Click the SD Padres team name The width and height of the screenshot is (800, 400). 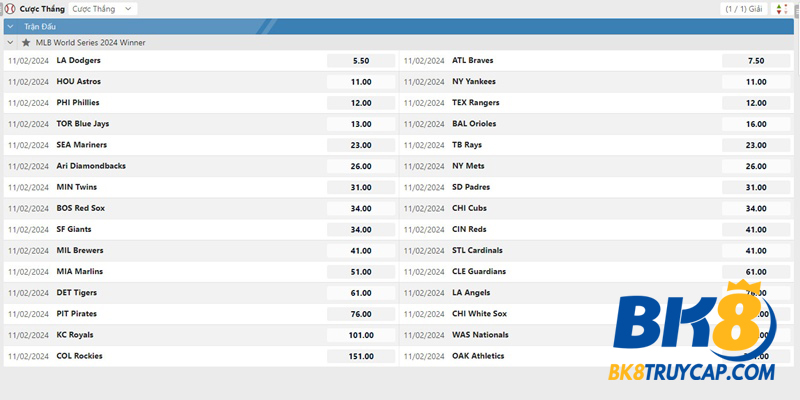[x=471, y=187]
